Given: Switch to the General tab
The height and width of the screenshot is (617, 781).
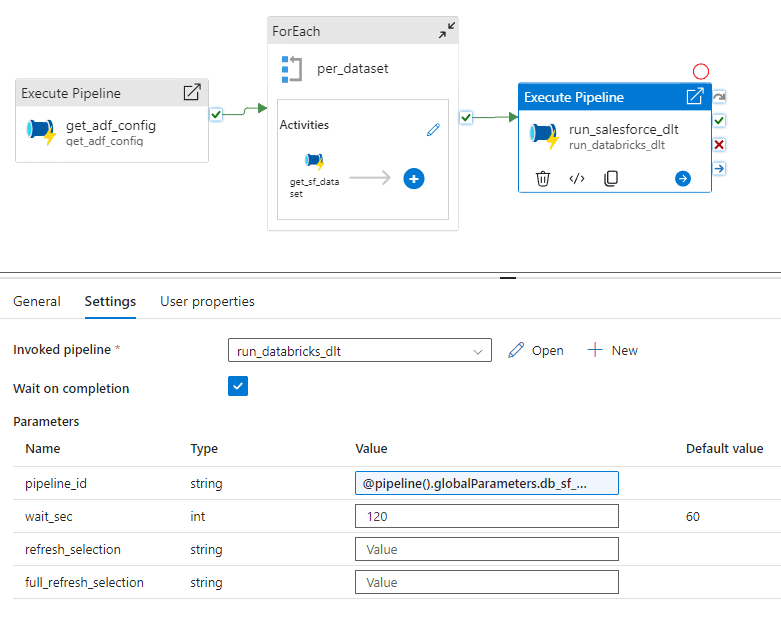Looking at the screenshot, I should click(37, 301).
